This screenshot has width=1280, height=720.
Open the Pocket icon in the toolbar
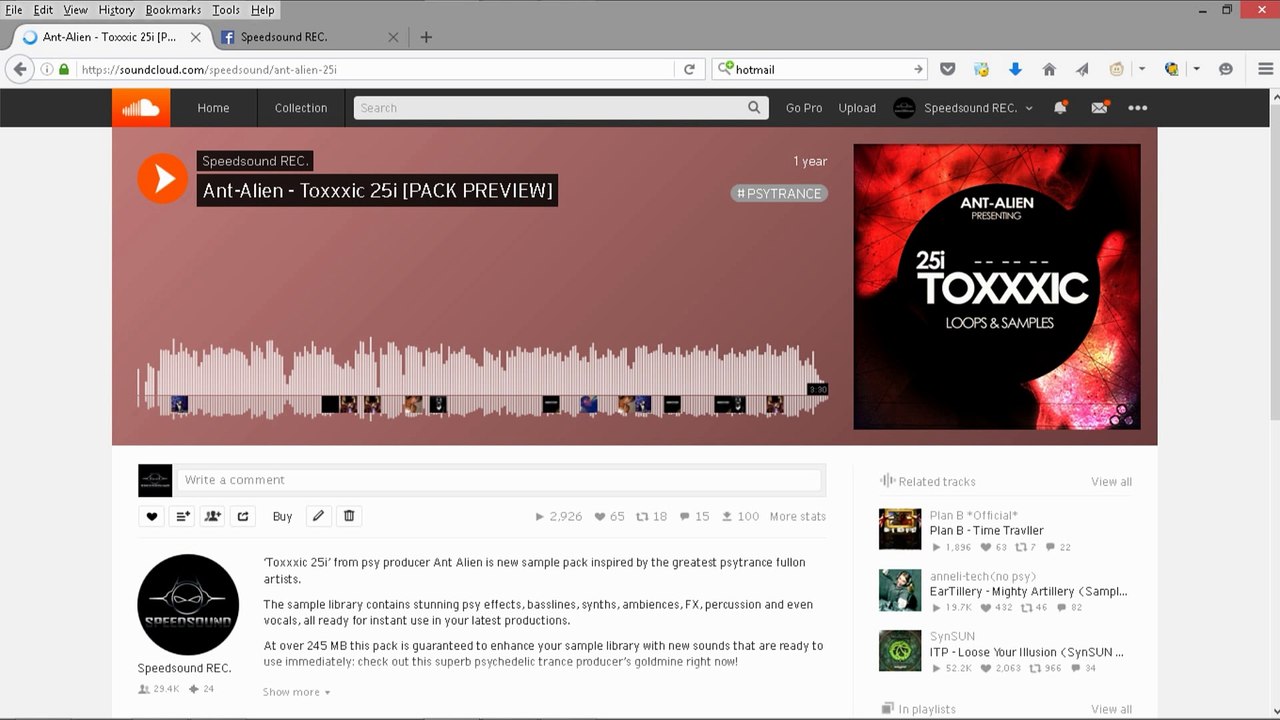[x=948, y=69]
